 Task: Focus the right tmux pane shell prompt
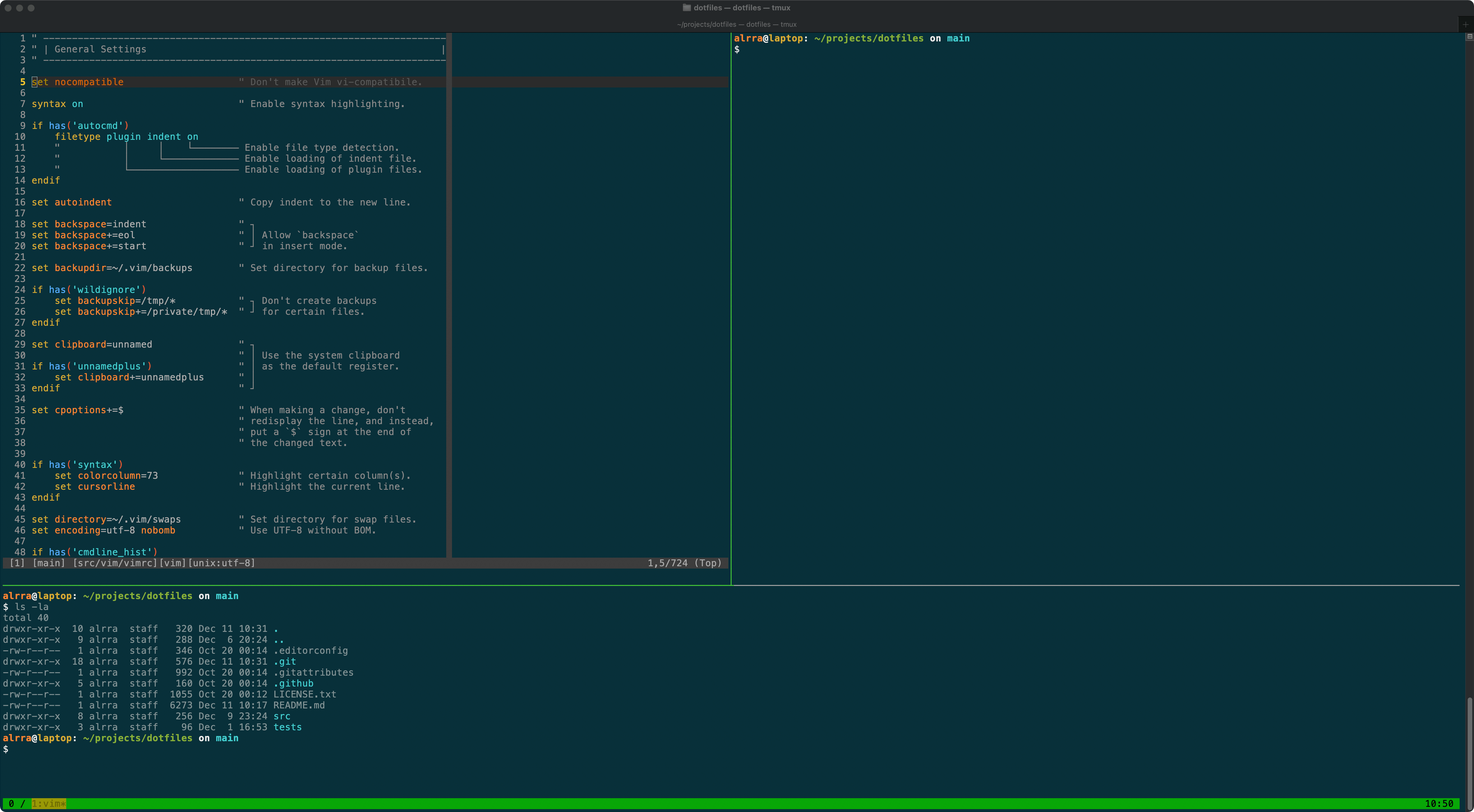(x=737, y=50)
